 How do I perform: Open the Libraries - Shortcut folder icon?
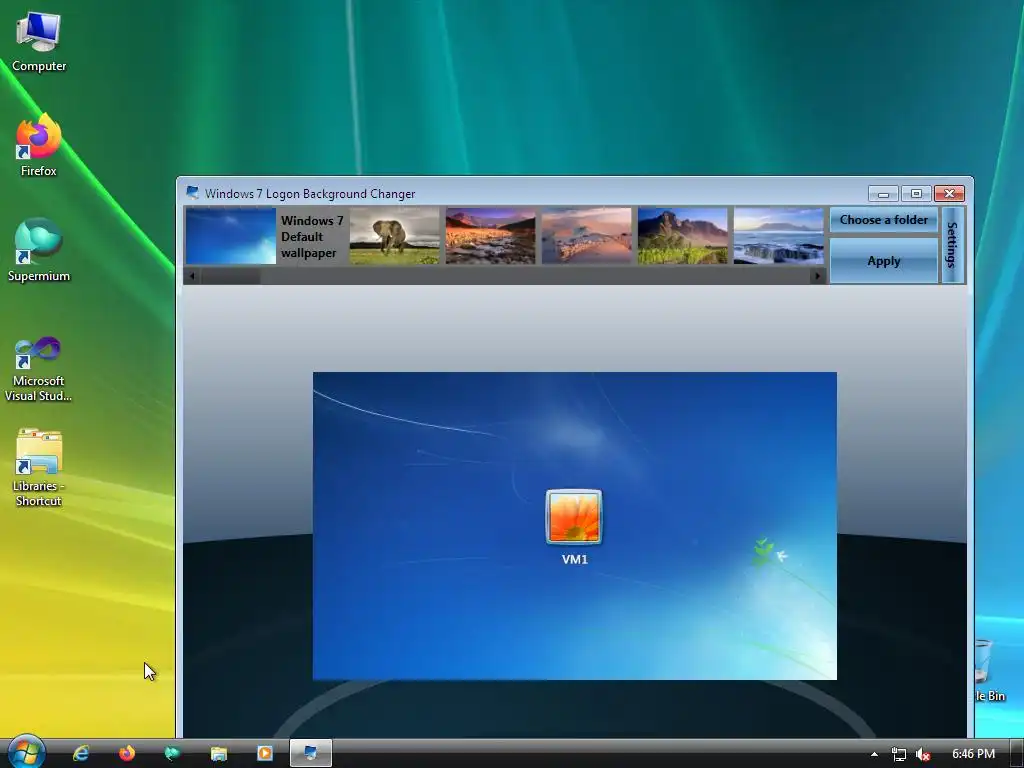(x=39, y=468)
